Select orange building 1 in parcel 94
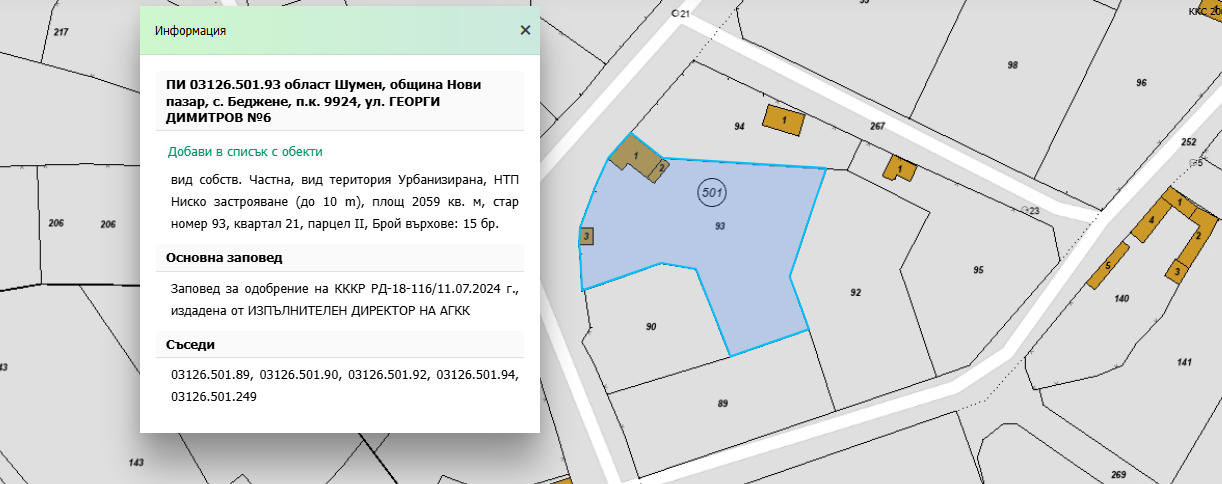 tap(784, 119)
